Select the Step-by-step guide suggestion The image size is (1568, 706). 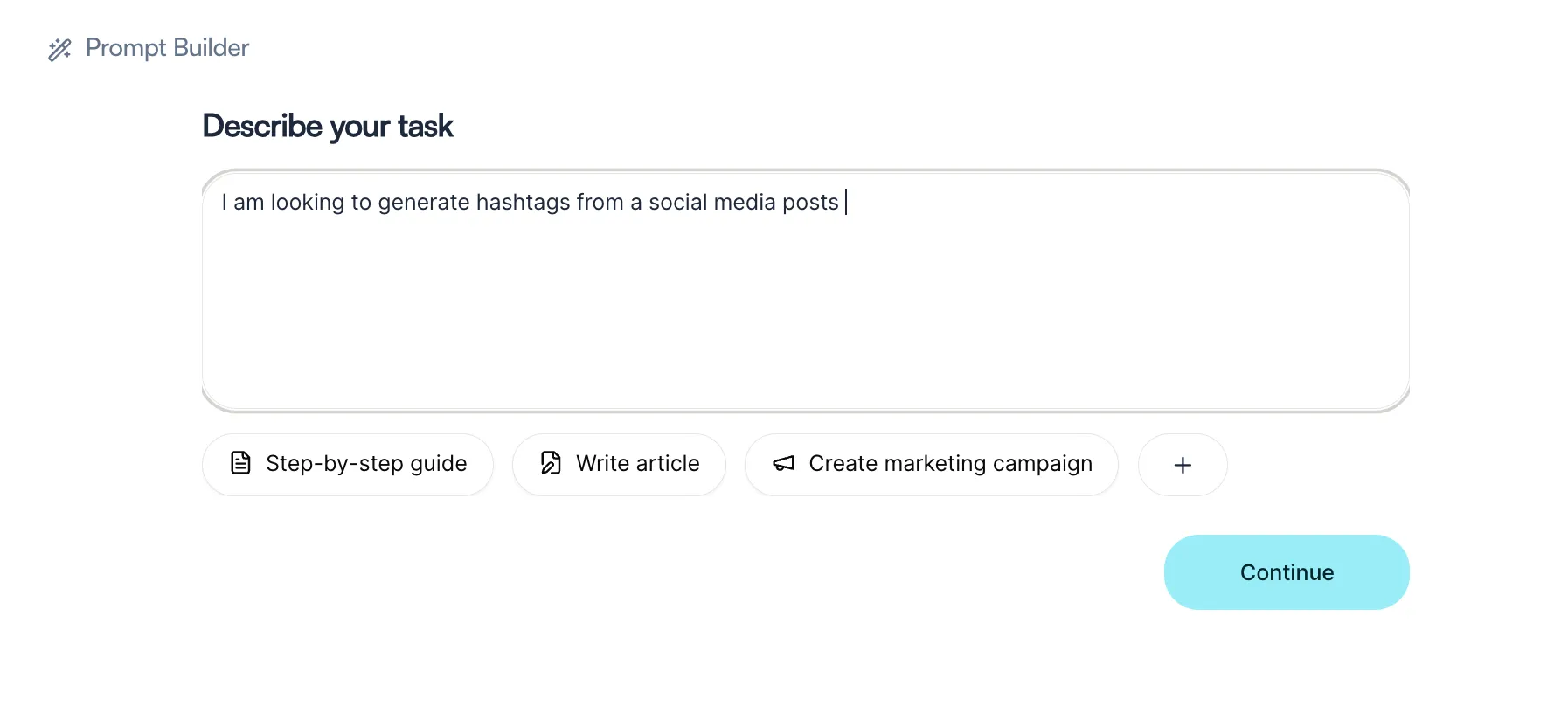pyautogui.click(x=348, y=465)
